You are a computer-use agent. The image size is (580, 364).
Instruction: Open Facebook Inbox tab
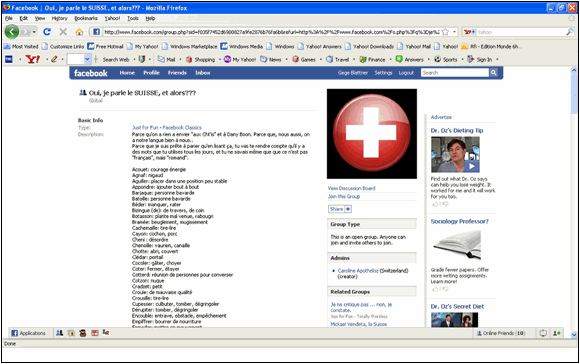pyautogui.click(x=203, y=73)
